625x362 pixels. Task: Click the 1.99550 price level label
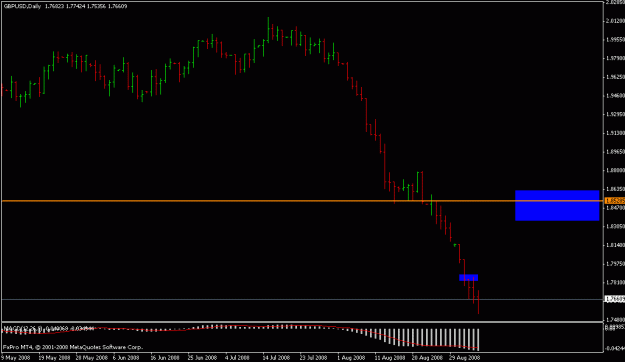pyautogui.click(x=615, y=39)
